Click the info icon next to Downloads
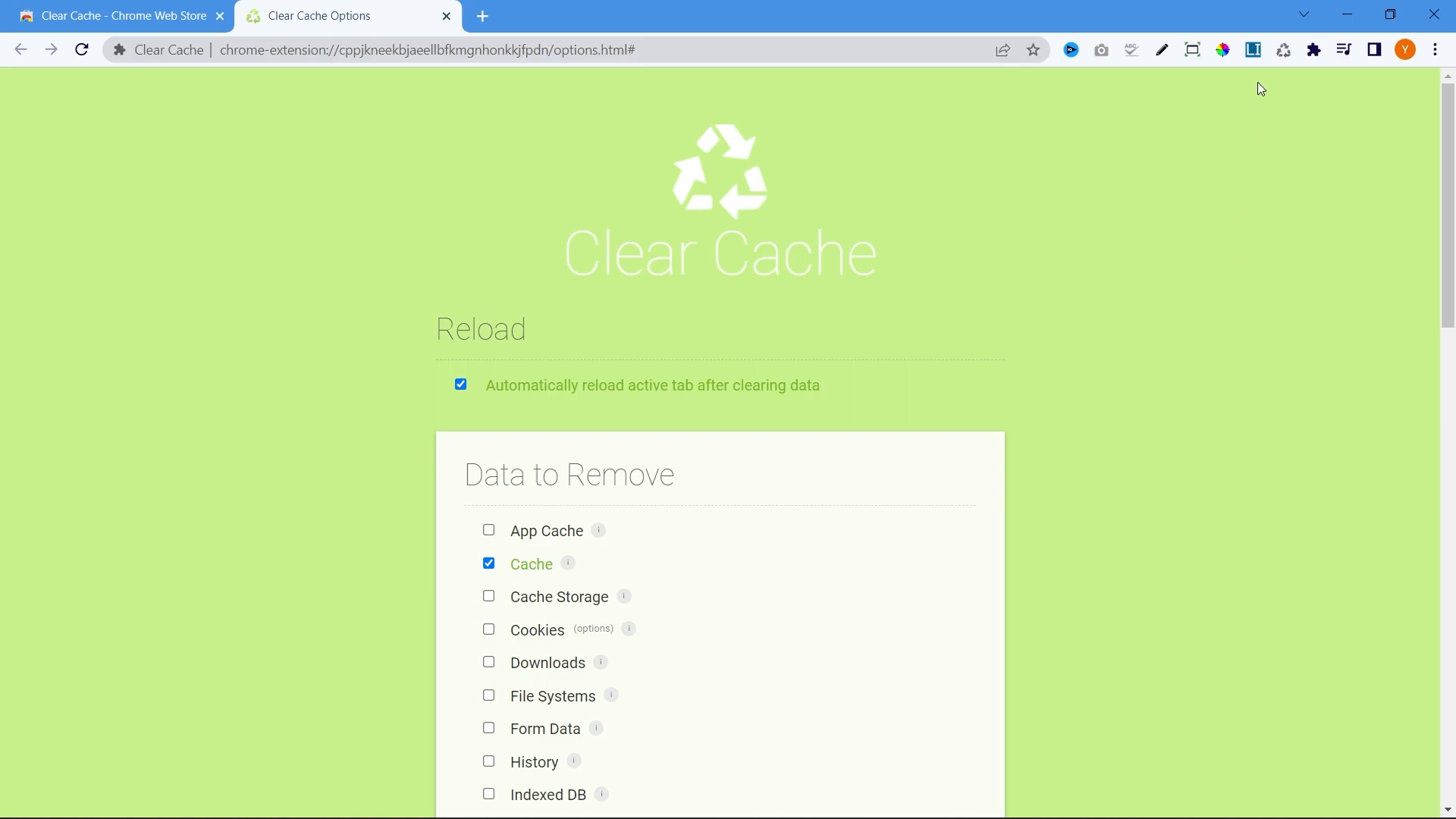The height and width of the screenshot is (819, 1456). click(600, 661)
